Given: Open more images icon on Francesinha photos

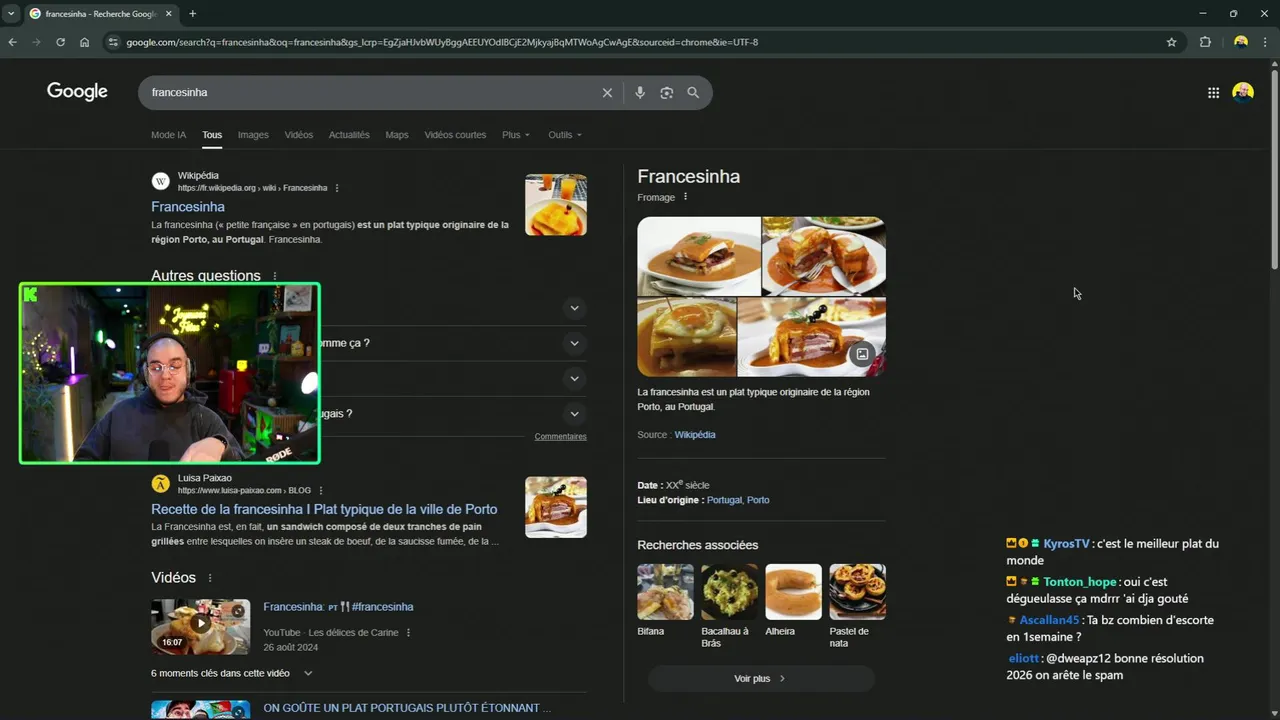Looking at the screenshot, I should [x=862, y=354].
